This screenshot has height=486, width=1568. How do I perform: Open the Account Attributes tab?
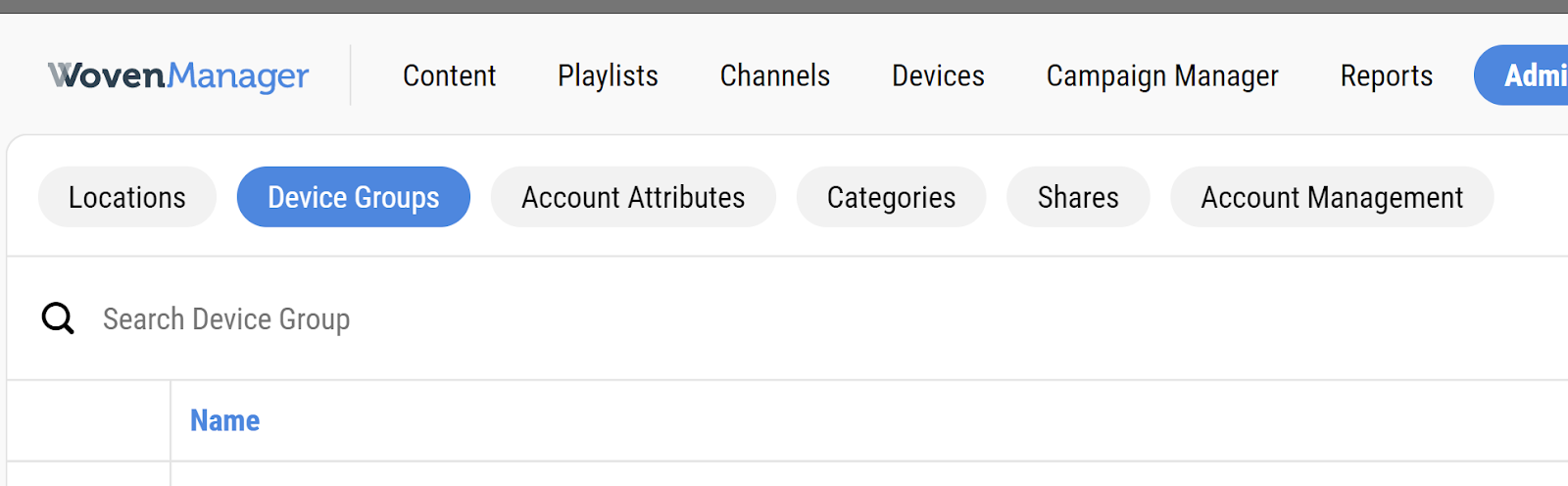pyautogui.click(x=633, y=197)
